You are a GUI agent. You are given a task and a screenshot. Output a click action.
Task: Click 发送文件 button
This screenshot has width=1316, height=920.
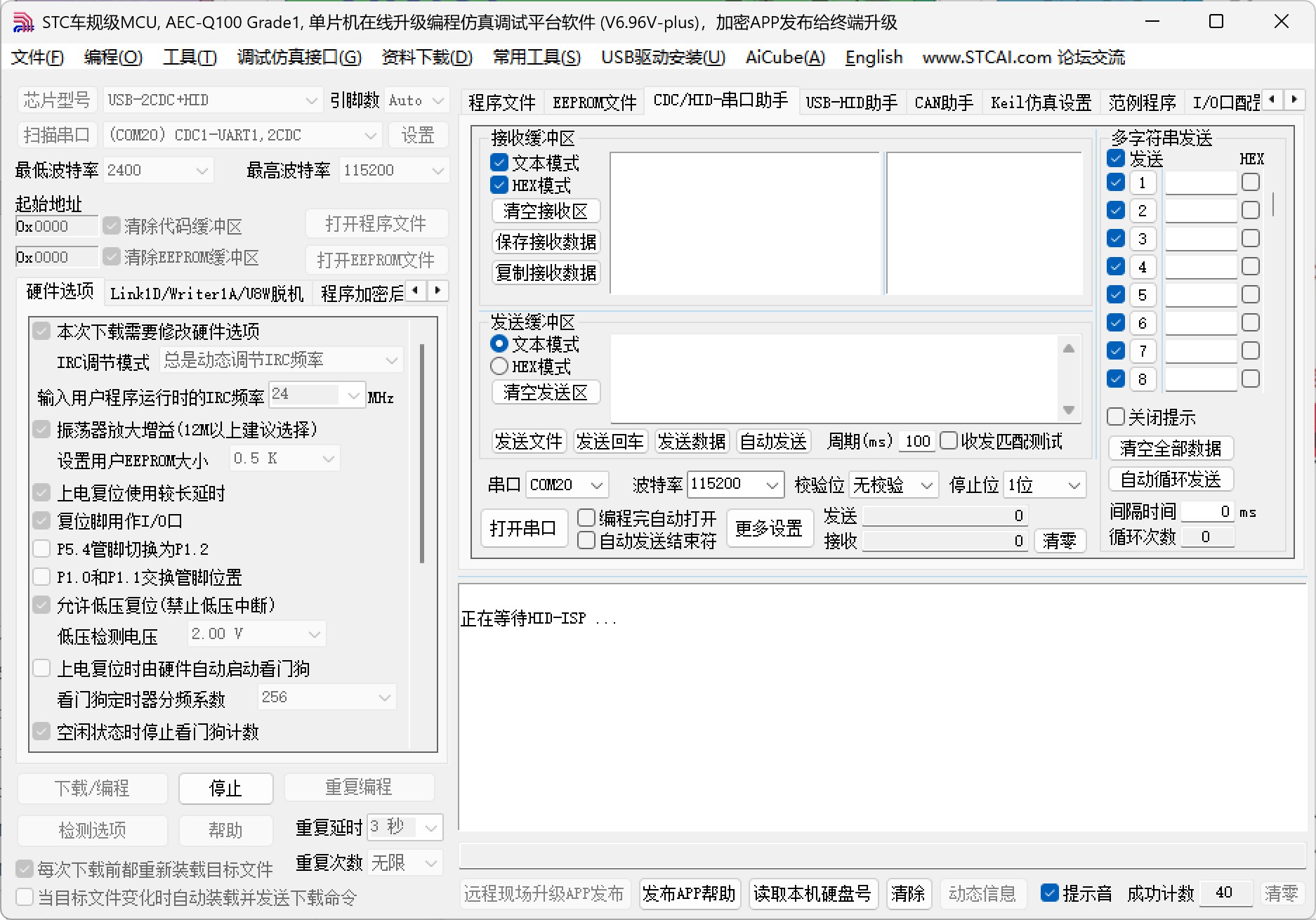(529, 441)
